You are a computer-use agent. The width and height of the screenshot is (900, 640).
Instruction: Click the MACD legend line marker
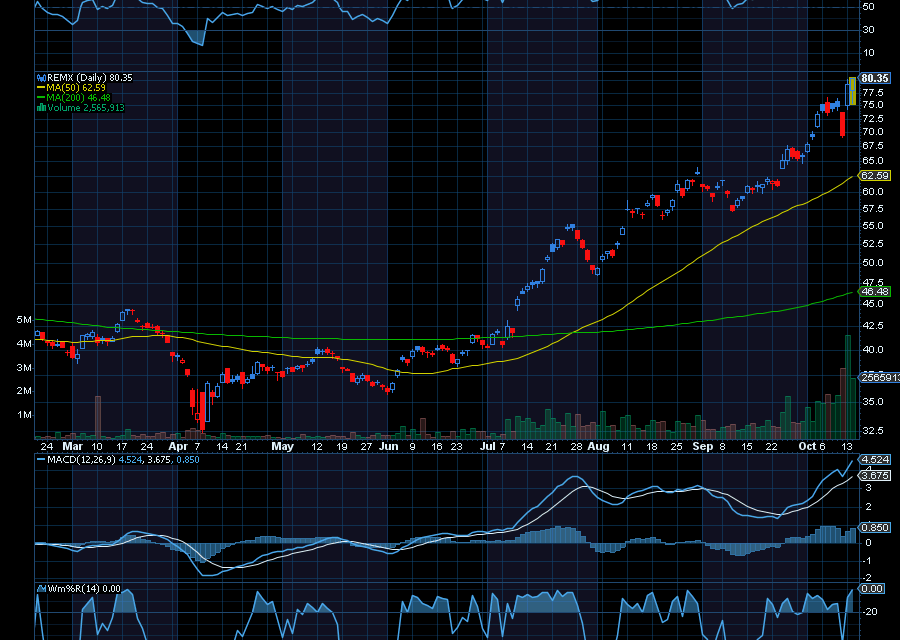tap(40, 460)
